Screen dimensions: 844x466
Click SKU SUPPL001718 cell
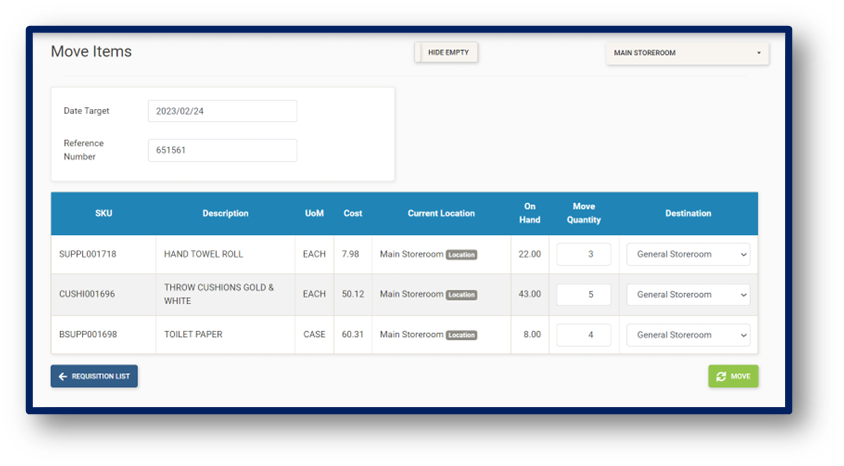(x=88, y=255)
